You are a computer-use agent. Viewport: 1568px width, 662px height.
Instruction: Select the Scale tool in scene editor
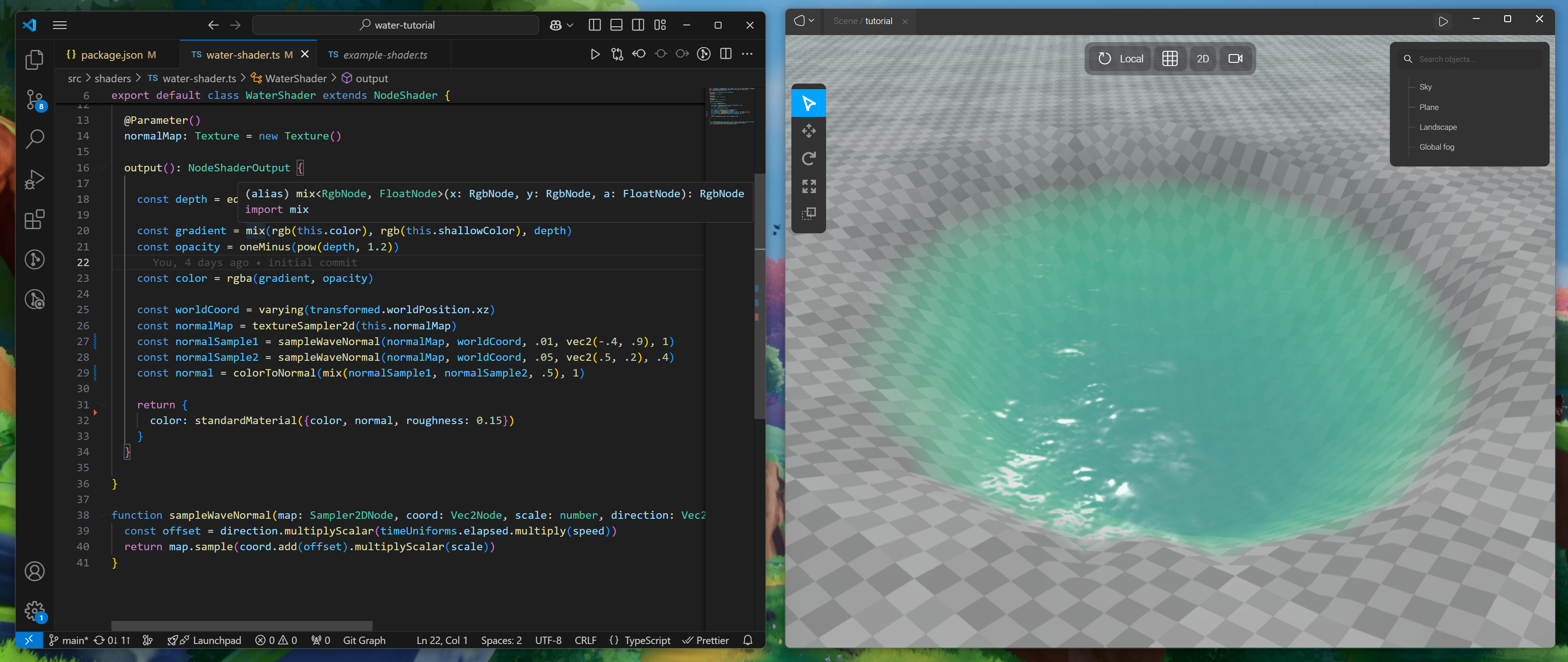pyautogui.click(x=808, y=186)
